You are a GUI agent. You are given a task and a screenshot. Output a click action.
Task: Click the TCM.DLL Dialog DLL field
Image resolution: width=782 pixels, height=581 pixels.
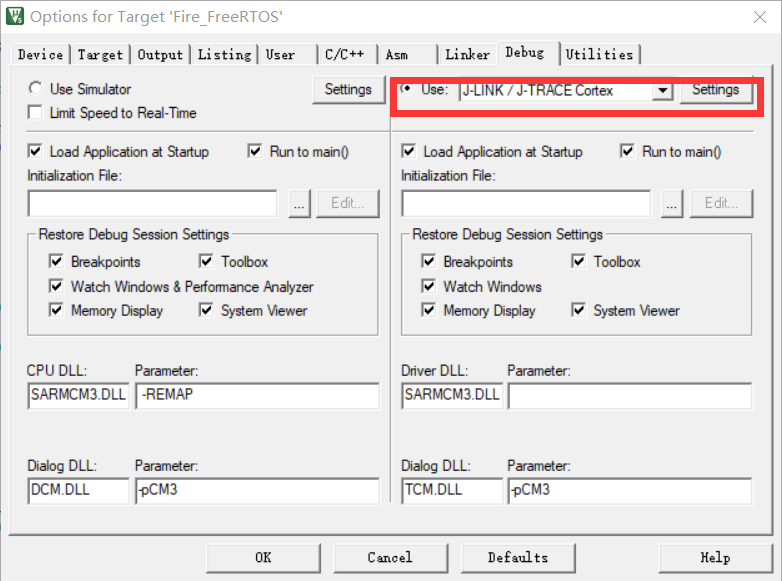(452, 491)
